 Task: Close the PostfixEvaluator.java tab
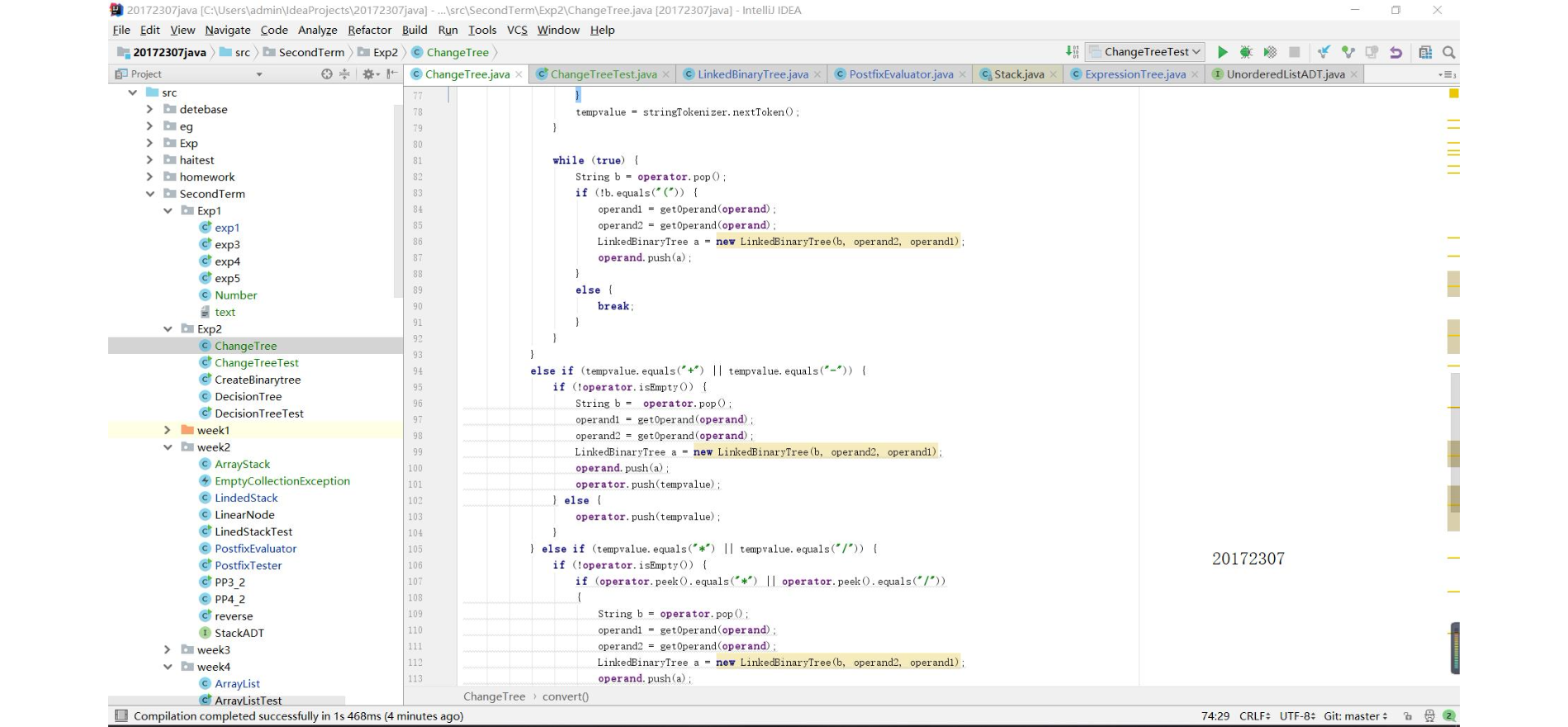962,75
